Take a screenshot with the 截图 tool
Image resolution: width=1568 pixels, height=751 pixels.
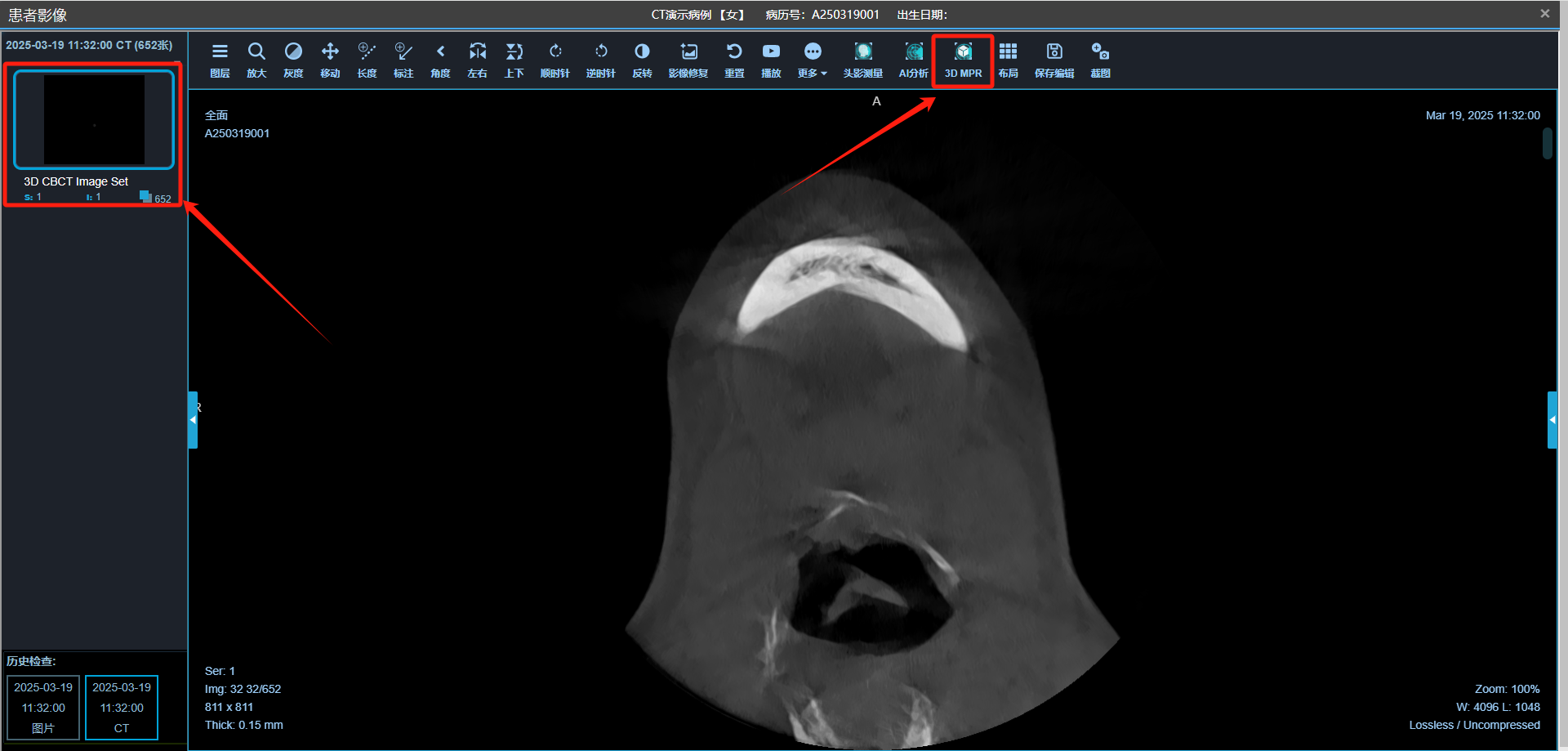click(1100, 59)
